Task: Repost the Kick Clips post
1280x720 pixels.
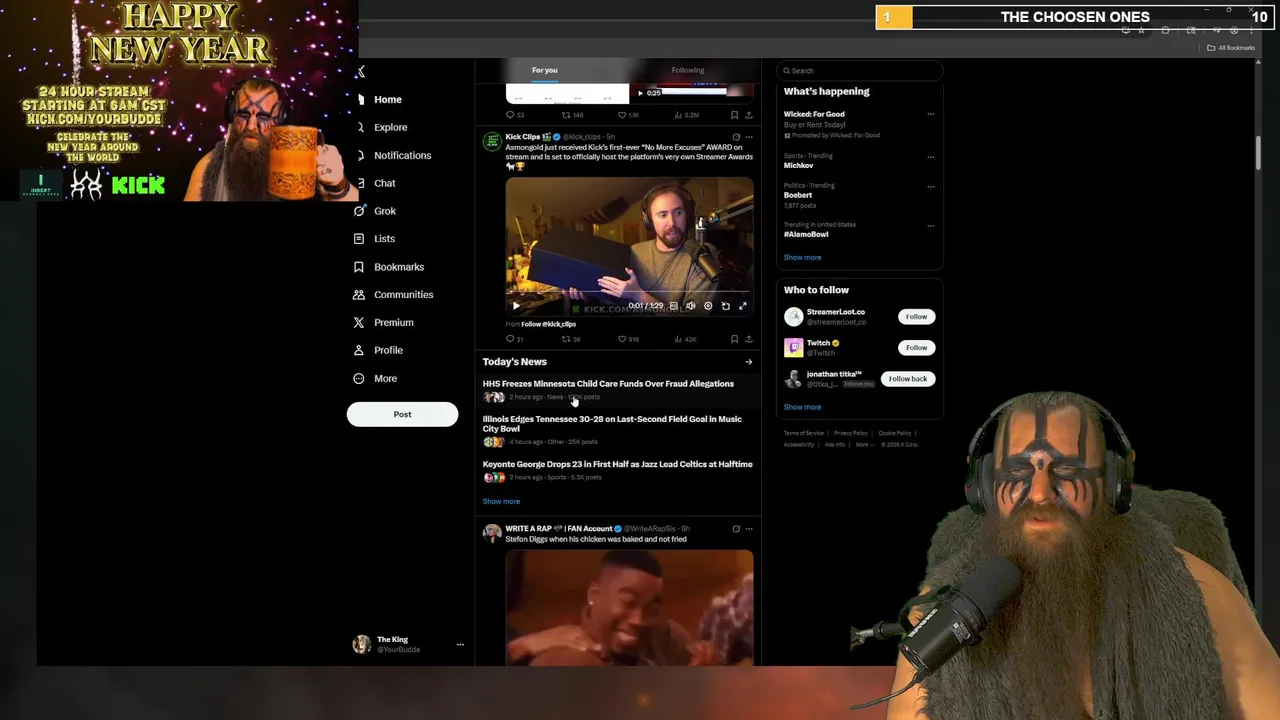Action: pos(570,339)
